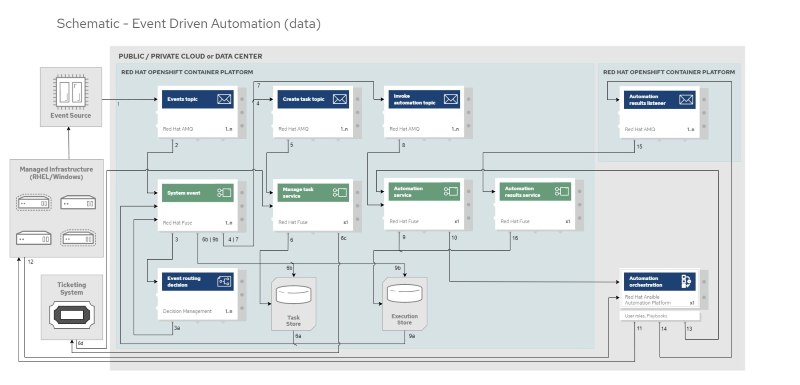Click the '6c' step label
This screenshot has height=385, width=800.
pyautogui.click(x=344, y=238)
